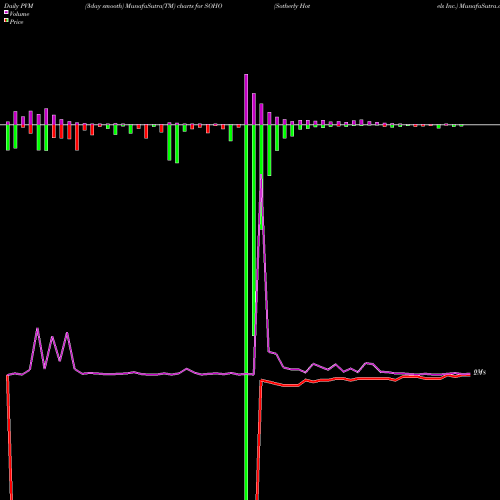Click the full-height green price bar
This screenshot has width=500, height=500.
(x=246, y=312)
